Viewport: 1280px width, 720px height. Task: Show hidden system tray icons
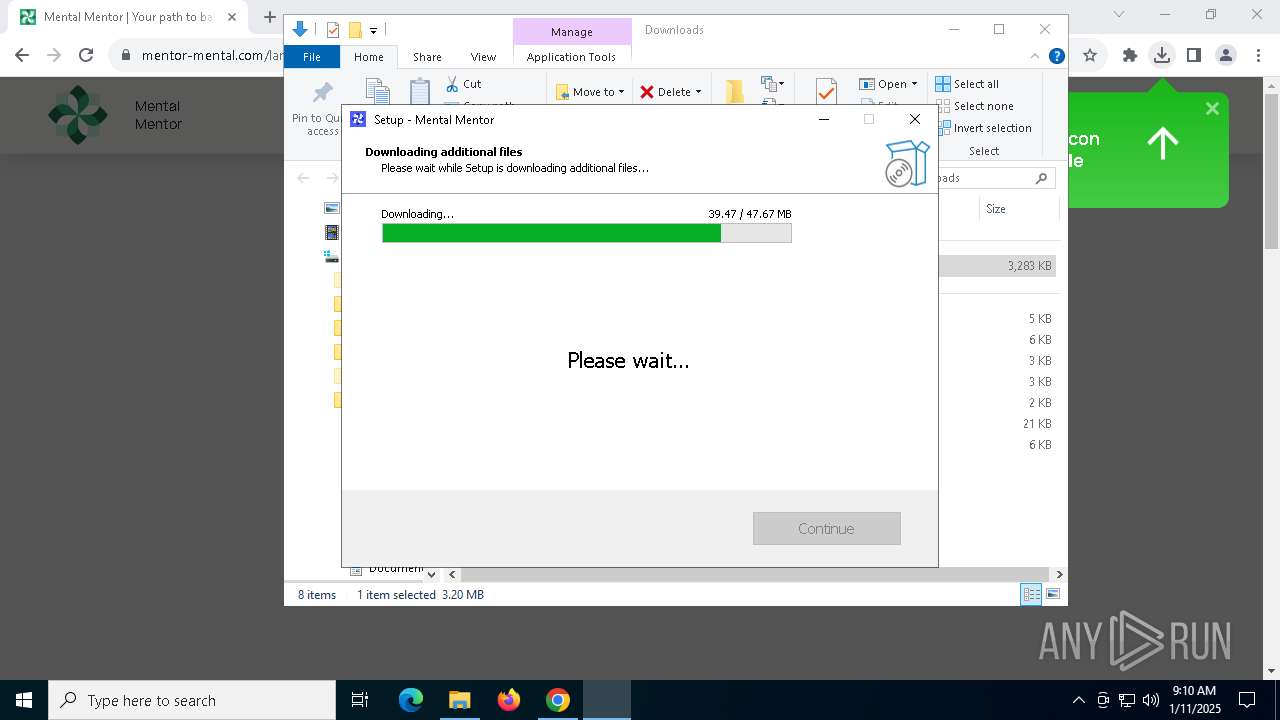tap(1078, 700)
